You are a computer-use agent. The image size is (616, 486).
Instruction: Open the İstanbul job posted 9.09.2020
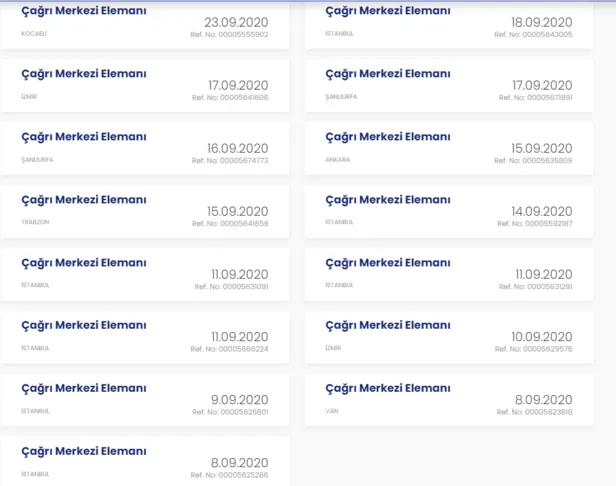coord(84,388)
